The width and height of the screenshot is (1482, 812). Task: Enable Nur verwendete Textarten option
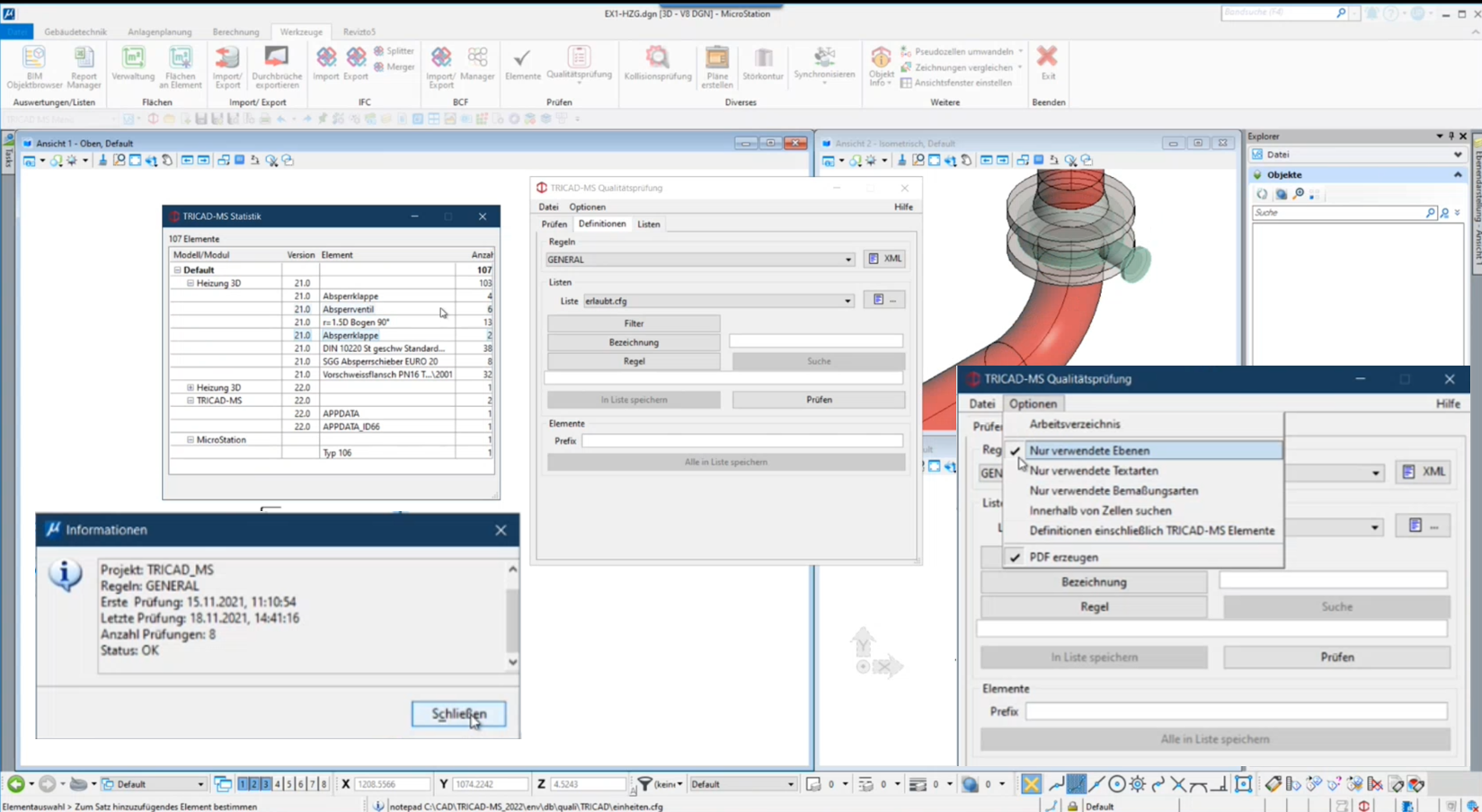click(1144, 471)
